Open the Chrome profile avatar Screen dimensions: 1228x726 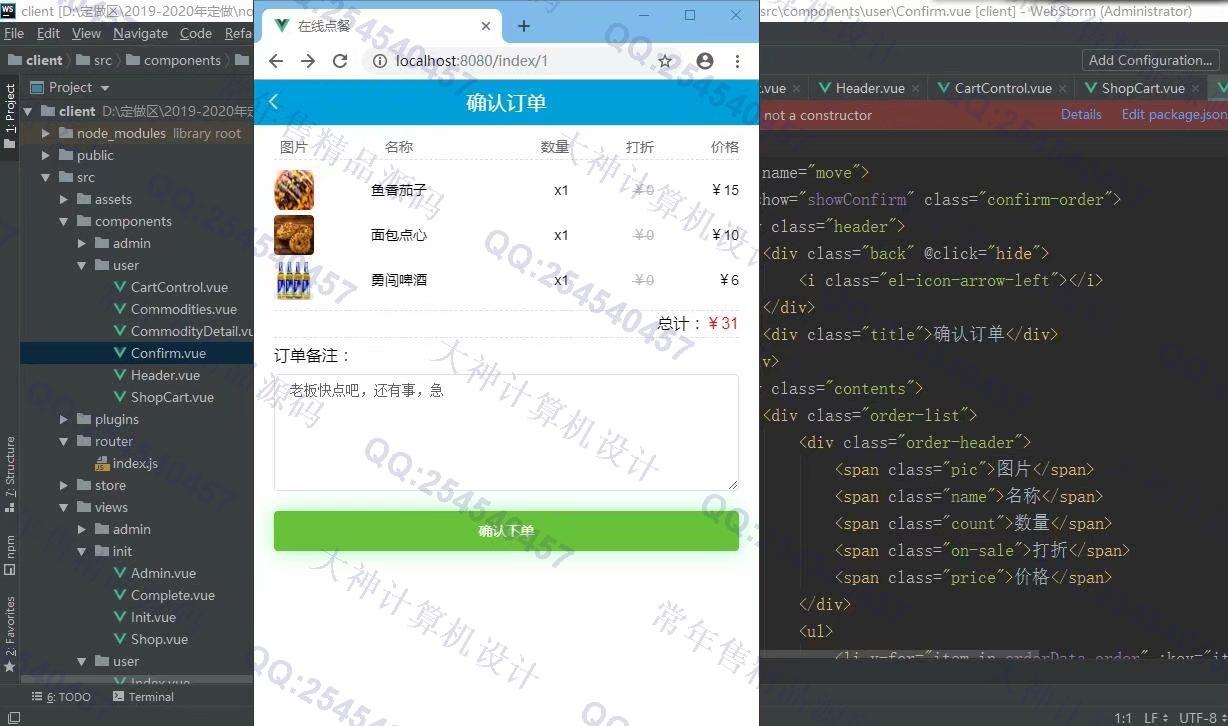pyautogui.click(x=705, y=61)
